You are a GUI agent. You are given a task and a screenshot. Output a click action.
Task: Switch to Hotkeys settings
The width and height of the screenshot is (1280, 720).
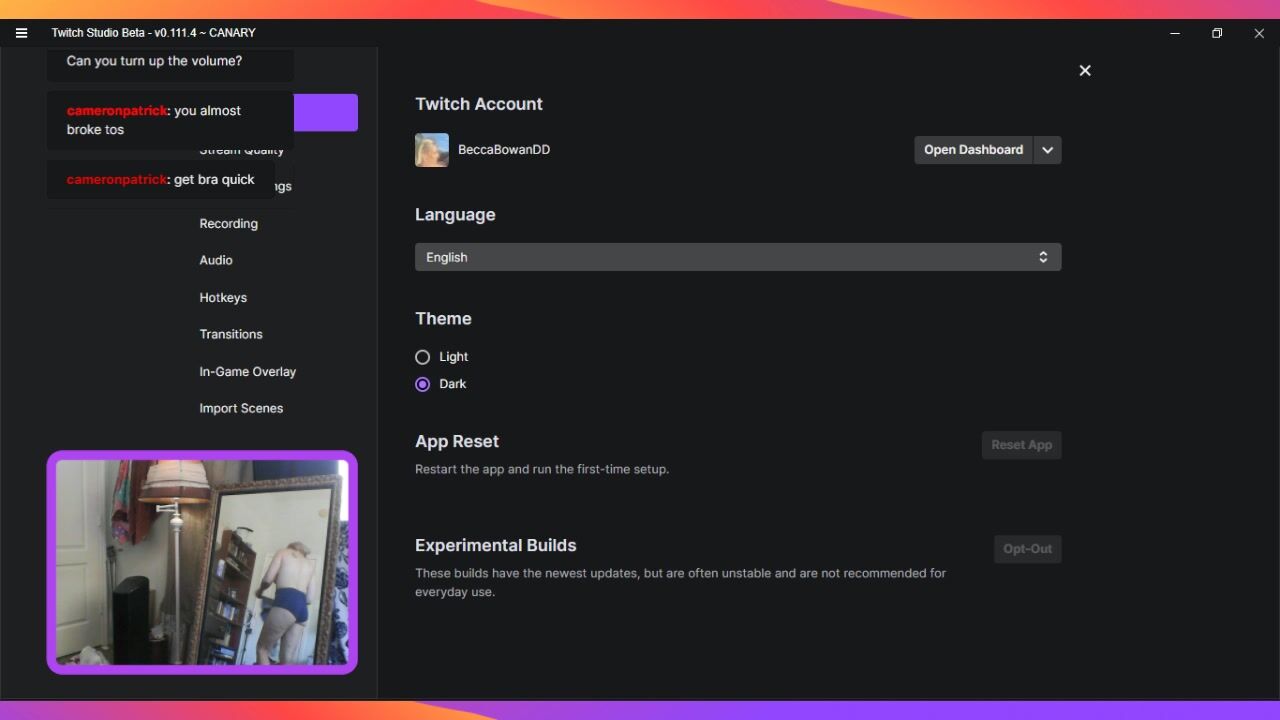tap(223, 298)
